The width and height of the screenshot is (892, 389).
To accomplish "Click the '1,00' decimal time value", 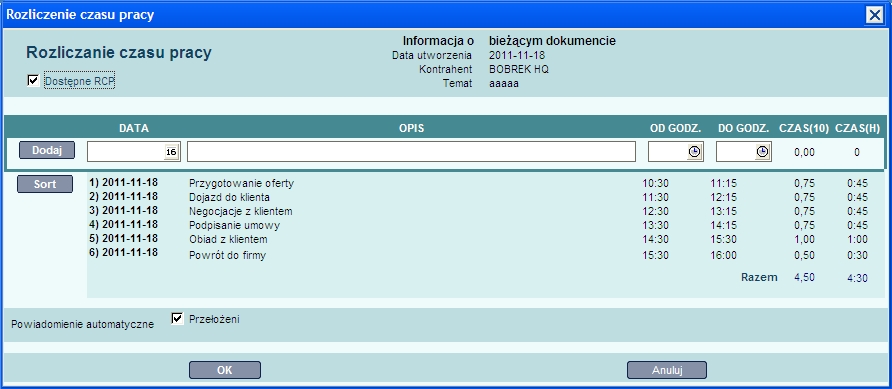I will point(804,239).
